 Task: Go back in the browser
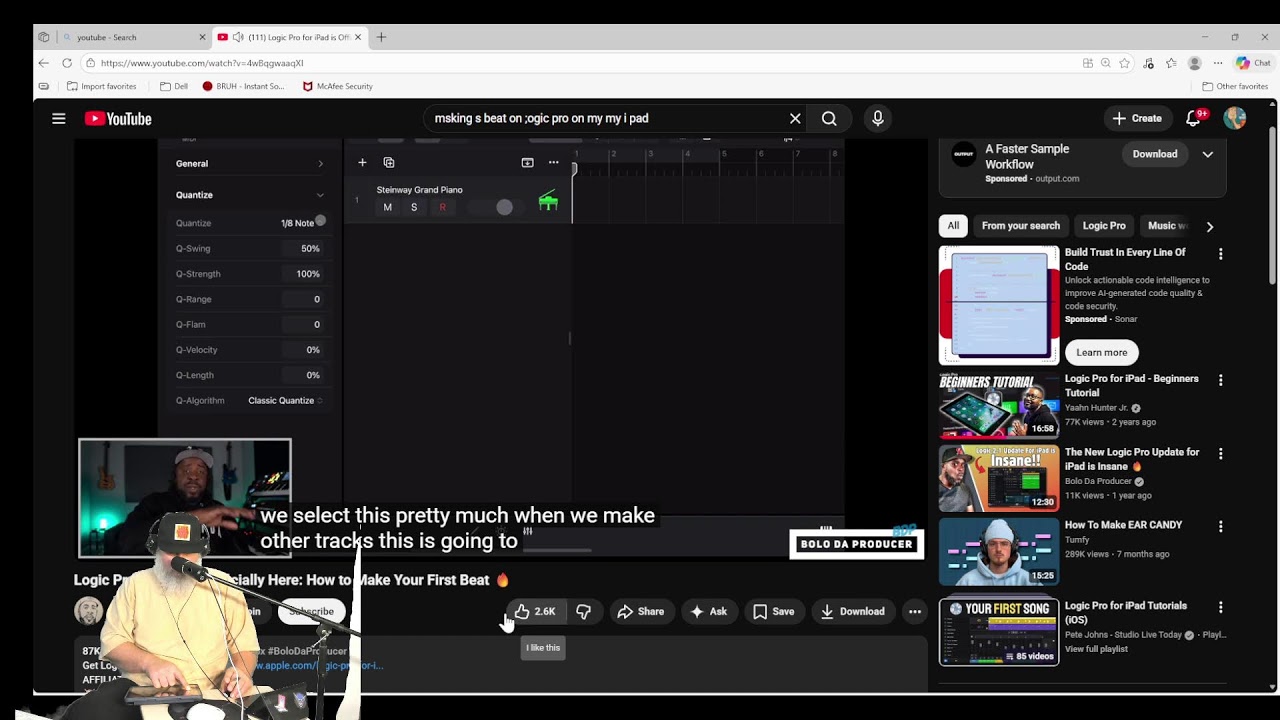point(44,63)
